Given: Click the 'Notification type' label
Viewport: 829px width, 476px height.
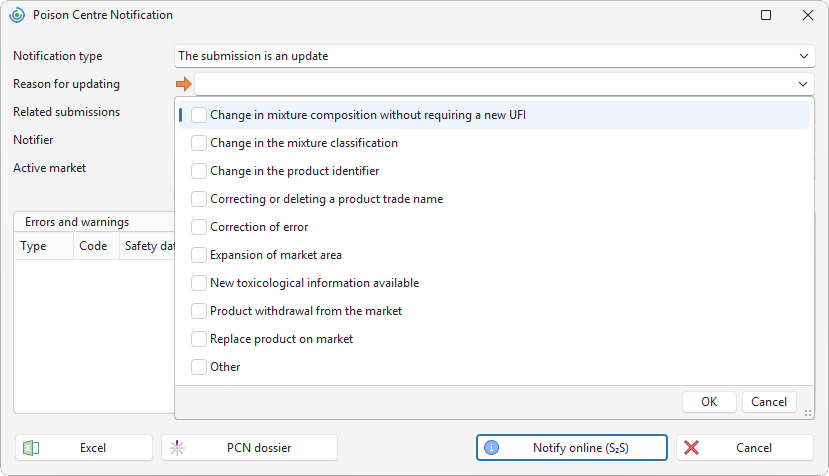Looking at the screenshot, I should (x=58, y=56).
